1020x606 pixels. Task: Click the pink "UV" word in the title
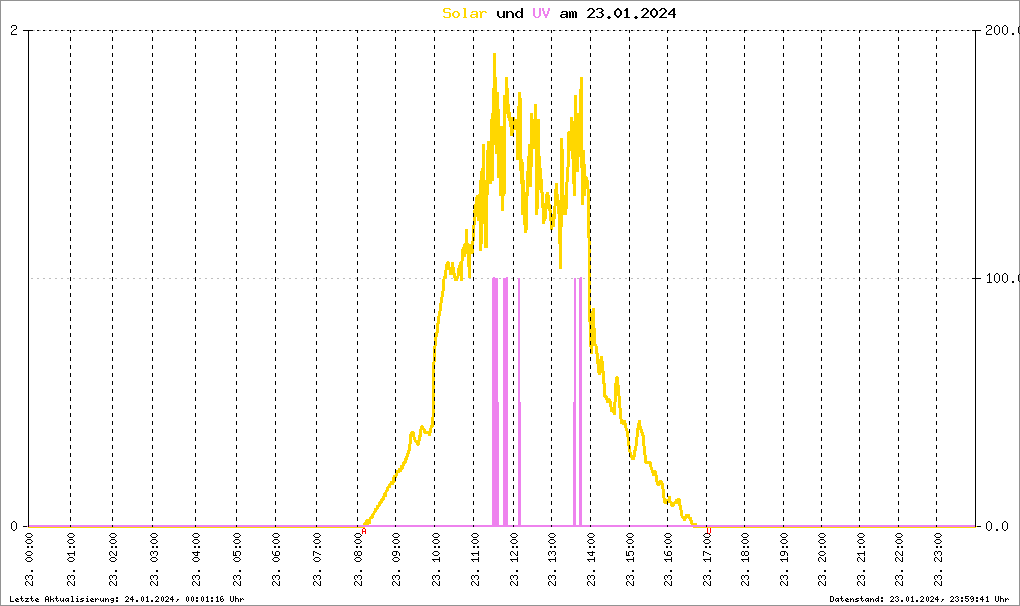[541, 13]
